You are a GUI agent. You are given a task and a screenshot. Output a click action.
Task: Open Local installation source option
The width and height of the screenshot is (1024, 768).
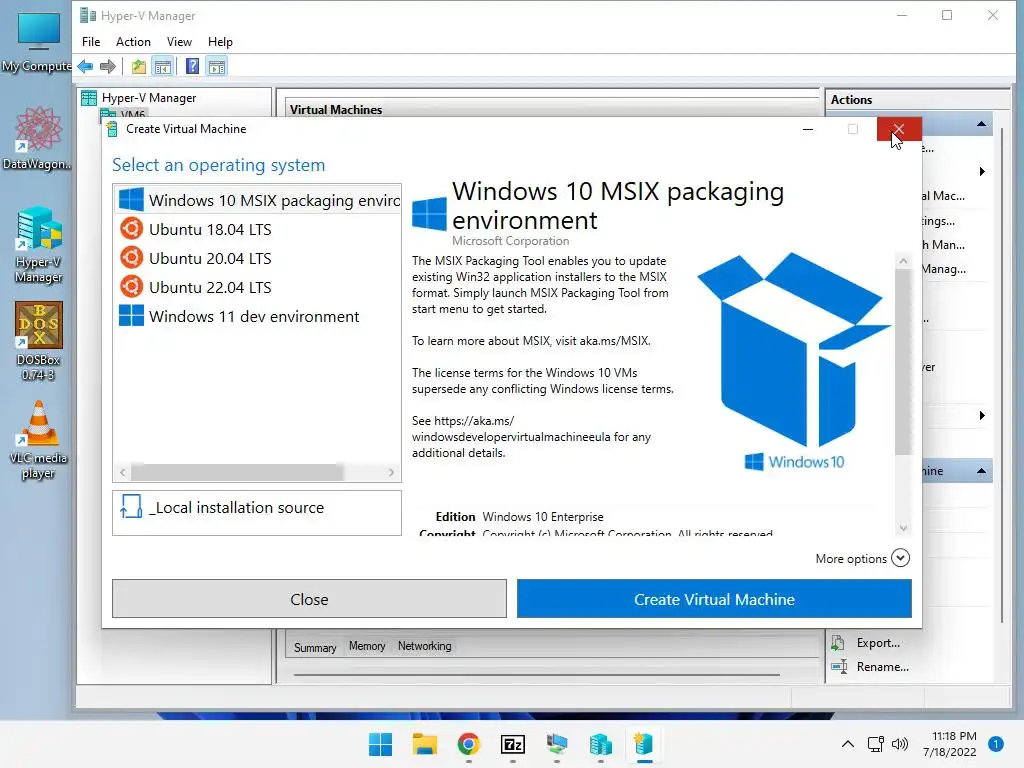coord(257,513)
